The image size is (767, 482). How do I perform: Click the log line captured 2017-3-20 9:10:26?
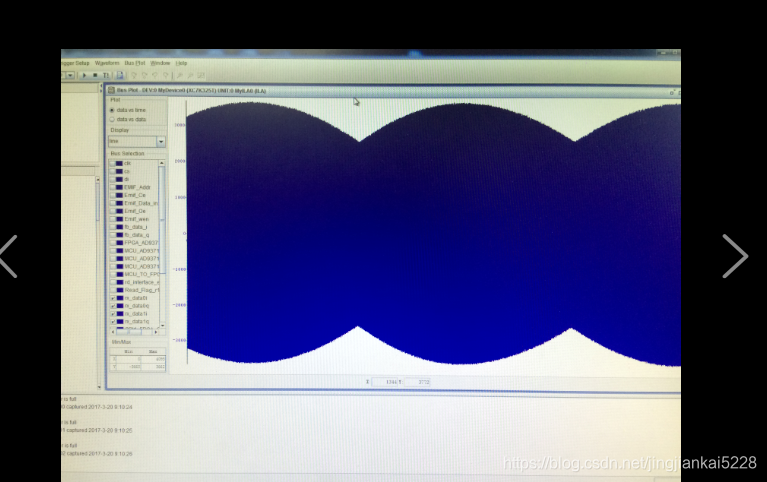99,454
